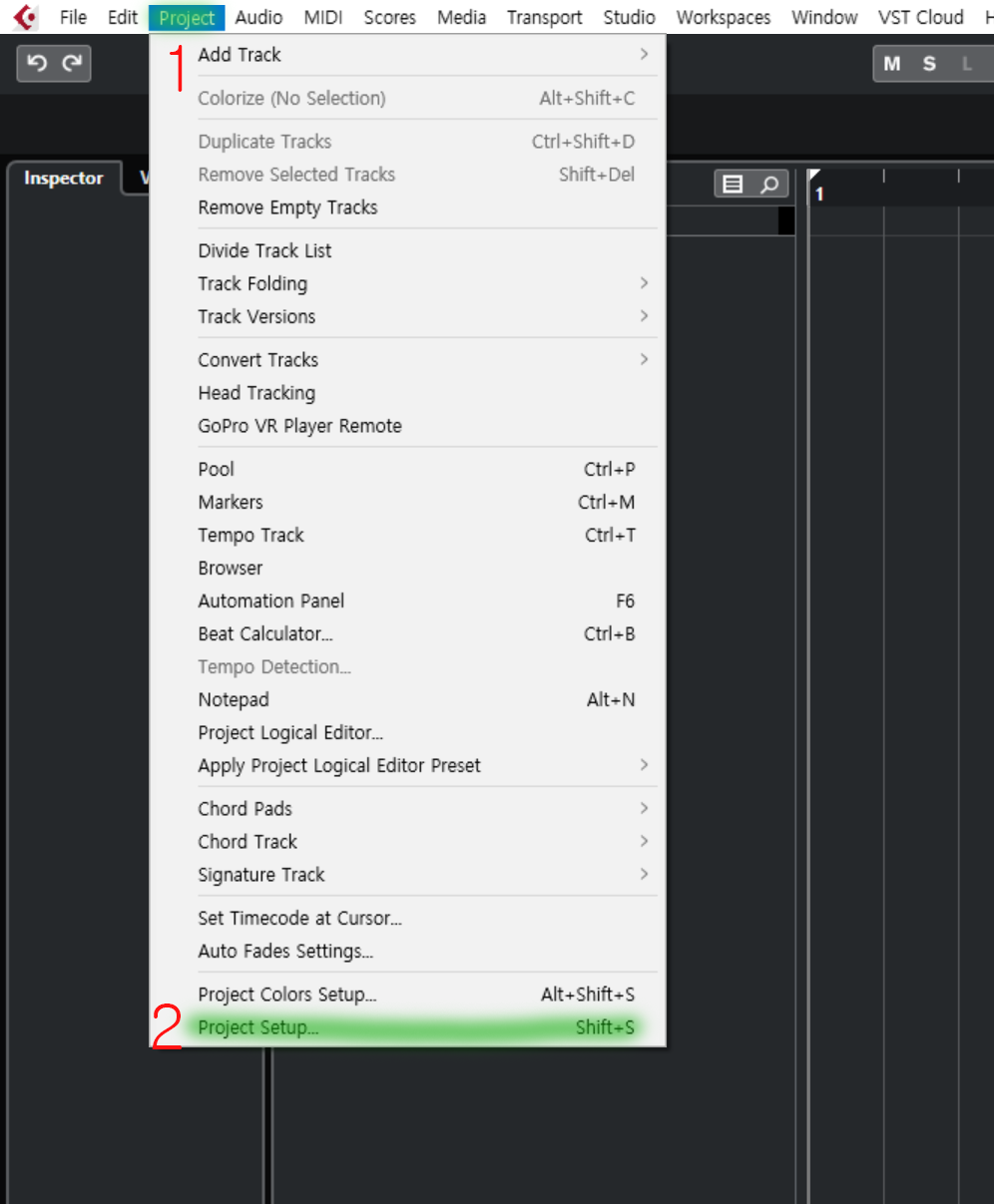Open Beat Calculator dialog entry
Image resolution: width=994 pixels, height=1204 pixels.
pos(408,633)
